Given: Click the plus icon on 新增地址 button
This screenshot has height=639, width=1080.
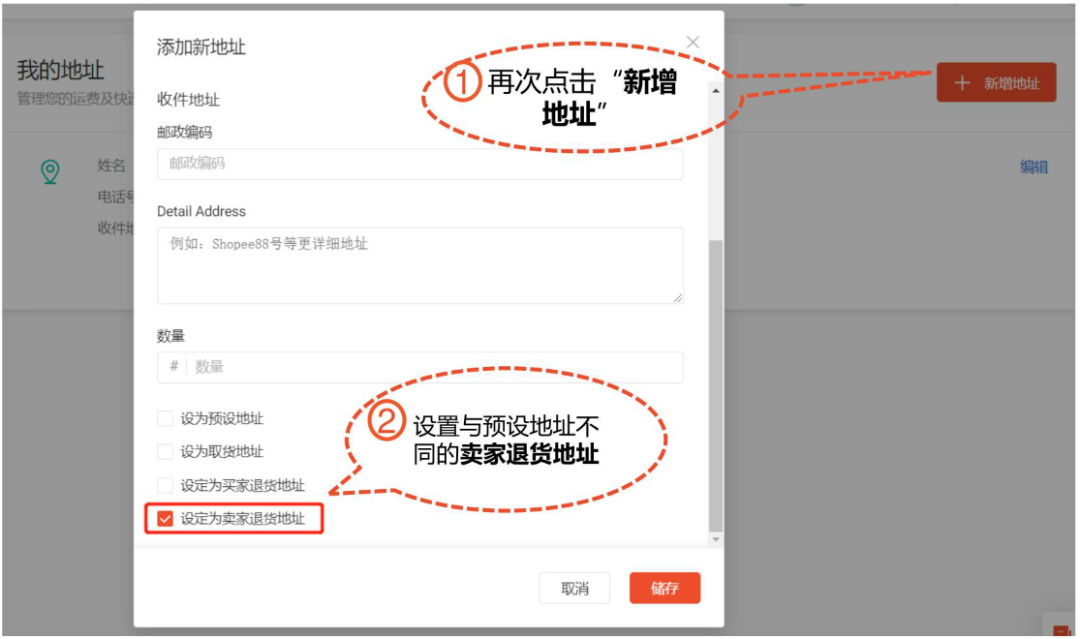Looking at the screenshot, I should (961, 82).
